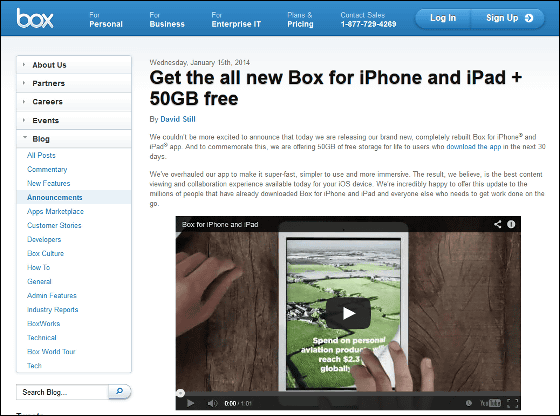Open video on YouTube logo
The image size is (560, 416).
pos(490,403)
